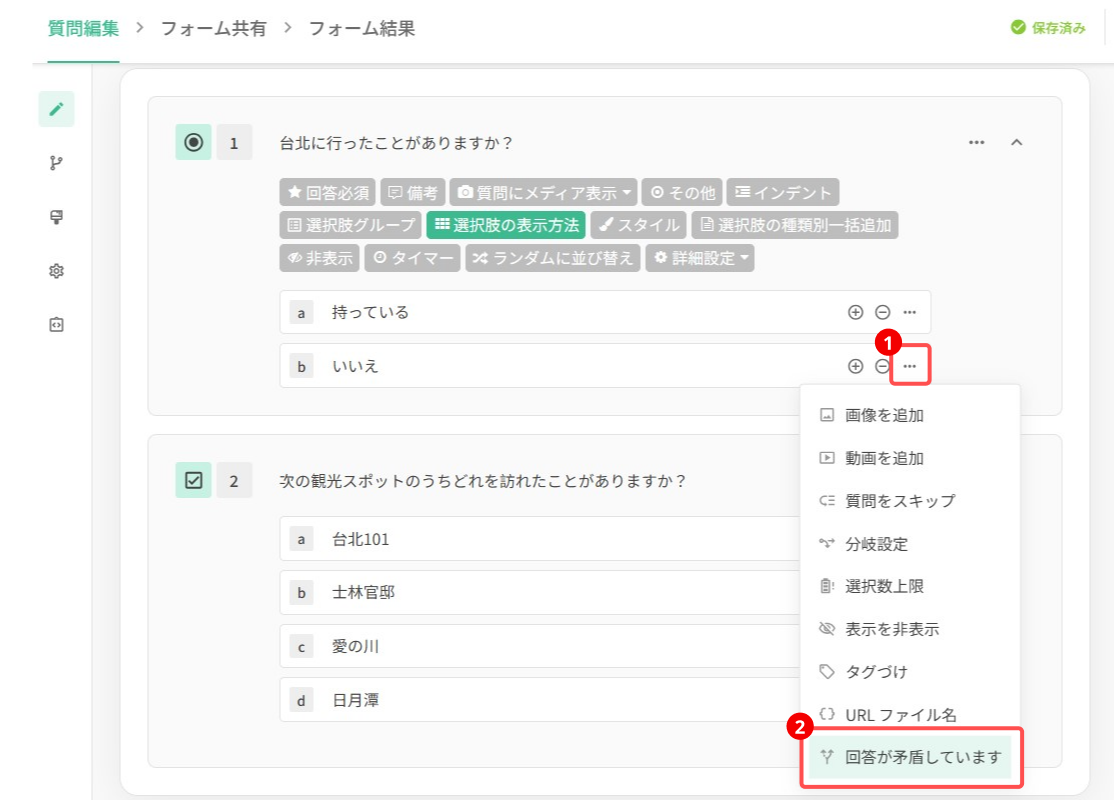Edit option text '日月潭'
This screenshot has height=800, width=1114.
coord(355,701)
